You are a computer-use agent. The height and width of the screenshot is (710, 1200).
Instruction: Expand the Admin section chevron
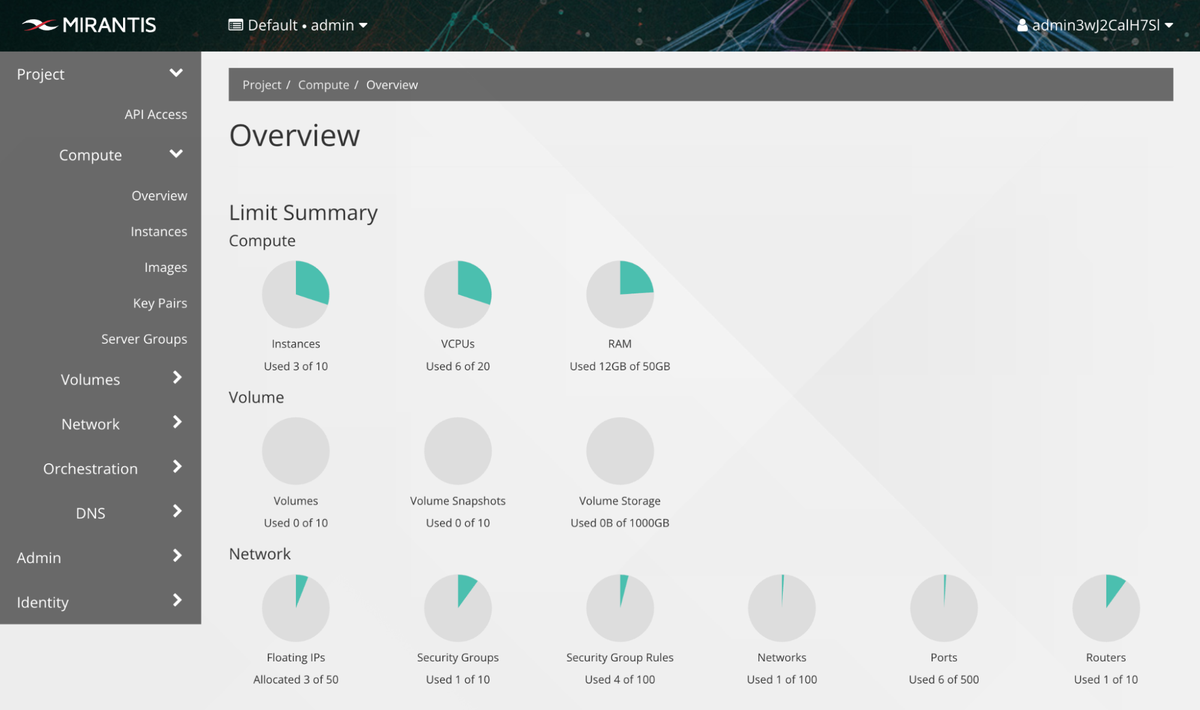[x=177, y=556]
